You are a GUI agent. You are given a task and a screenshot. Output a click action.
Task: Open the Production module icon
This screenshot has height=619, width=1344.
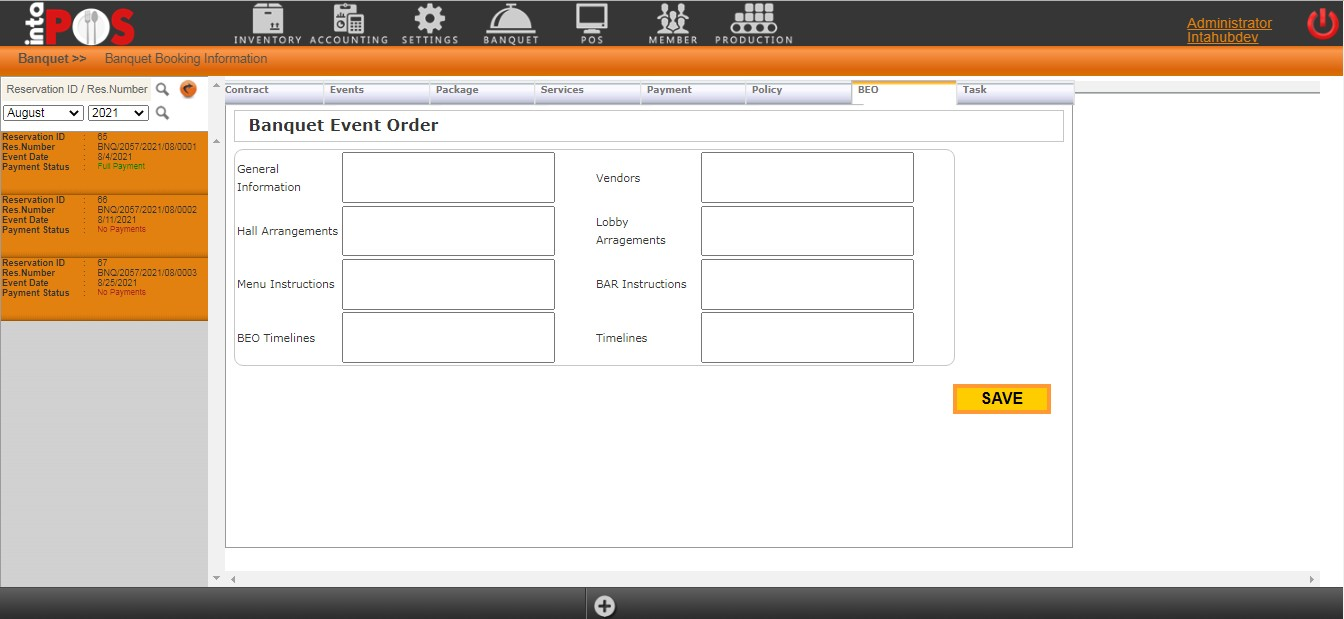[x=753, y=20]
